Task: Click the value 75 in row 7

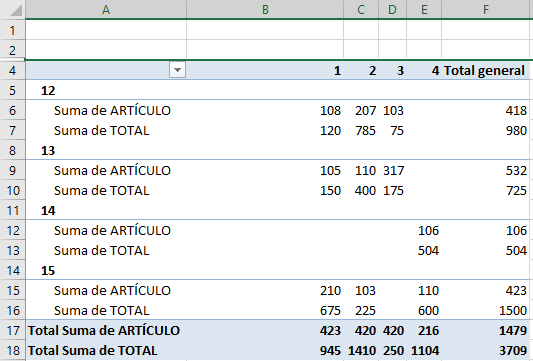Action: coord(397,131)
